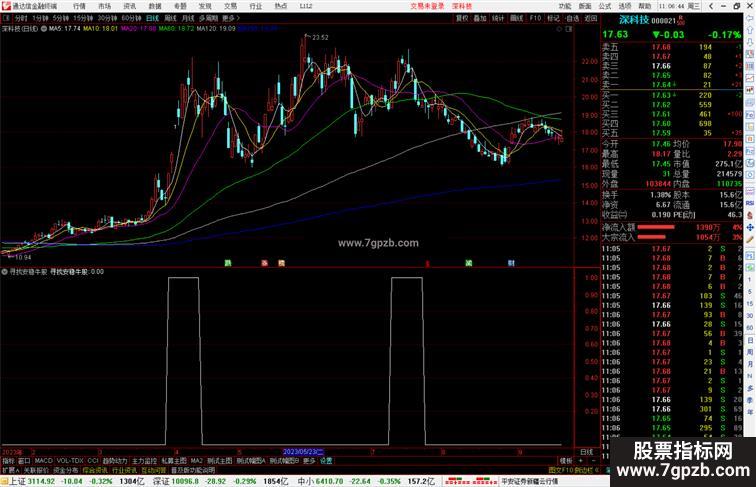
Task: Open the 更多 indicators dropdown at bottom
Action: click(x=309, y=461)
